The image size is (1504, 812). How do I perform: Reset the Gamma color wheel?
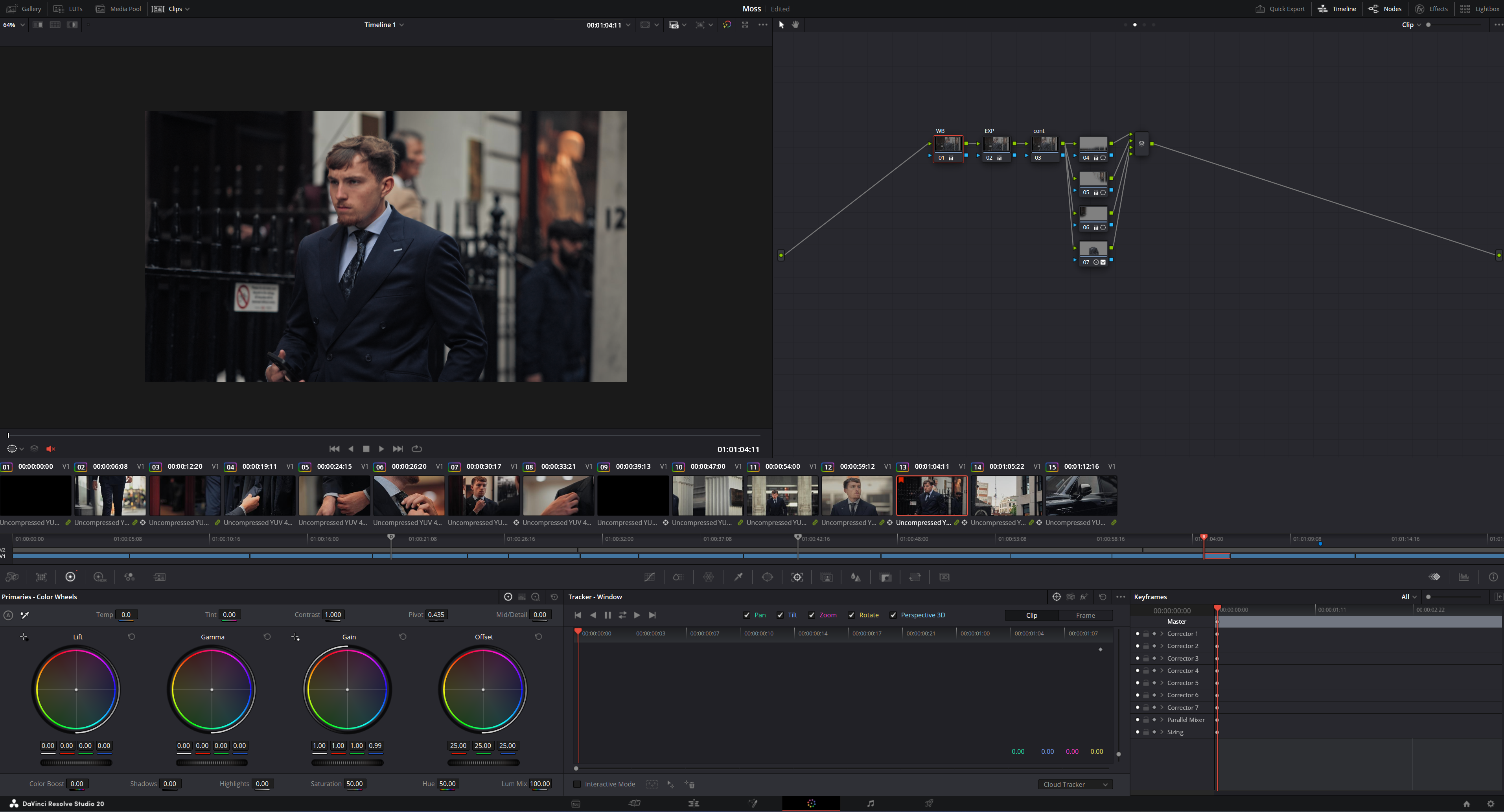click(x=267, y=637)
